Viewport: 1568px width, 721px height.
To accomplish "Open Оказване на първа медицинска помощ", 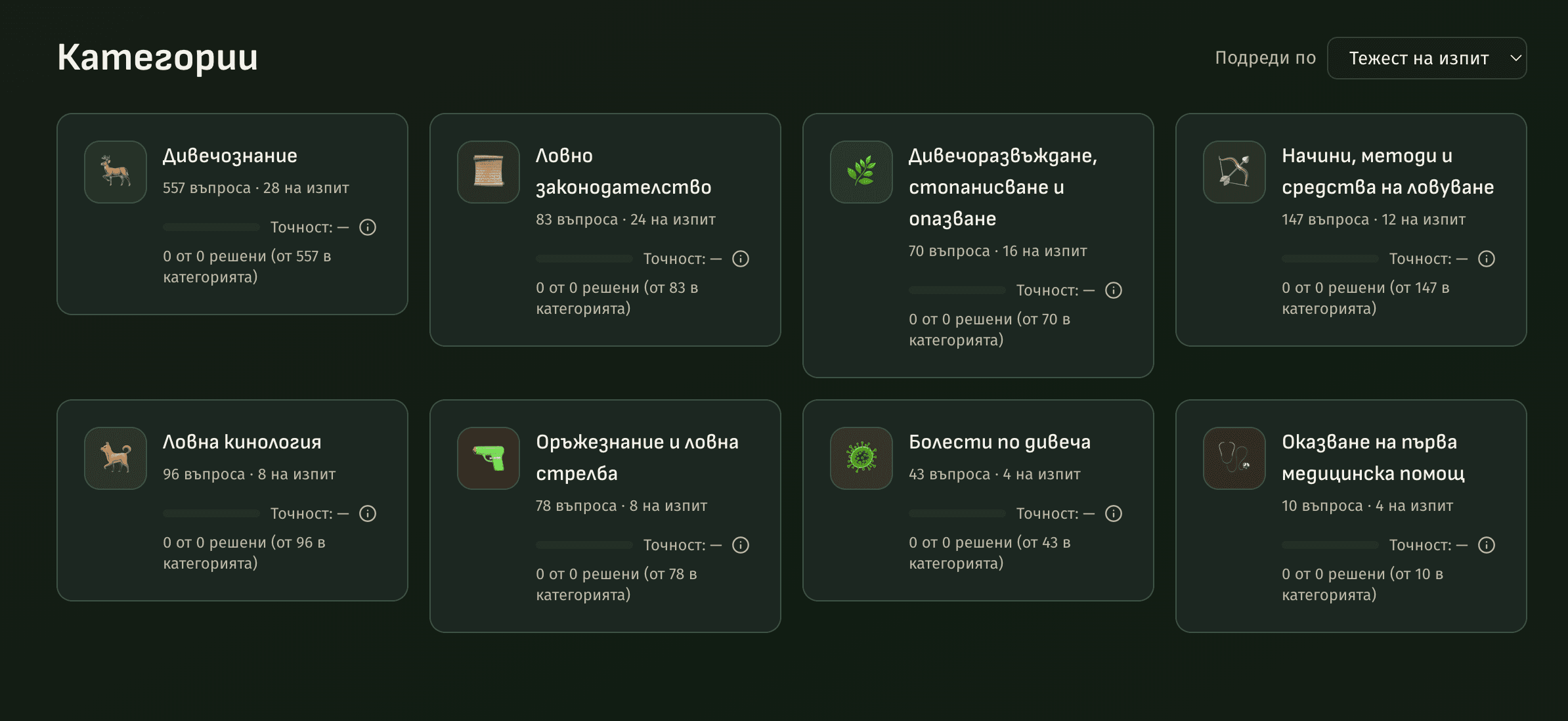I will (x=1372, y=458).
